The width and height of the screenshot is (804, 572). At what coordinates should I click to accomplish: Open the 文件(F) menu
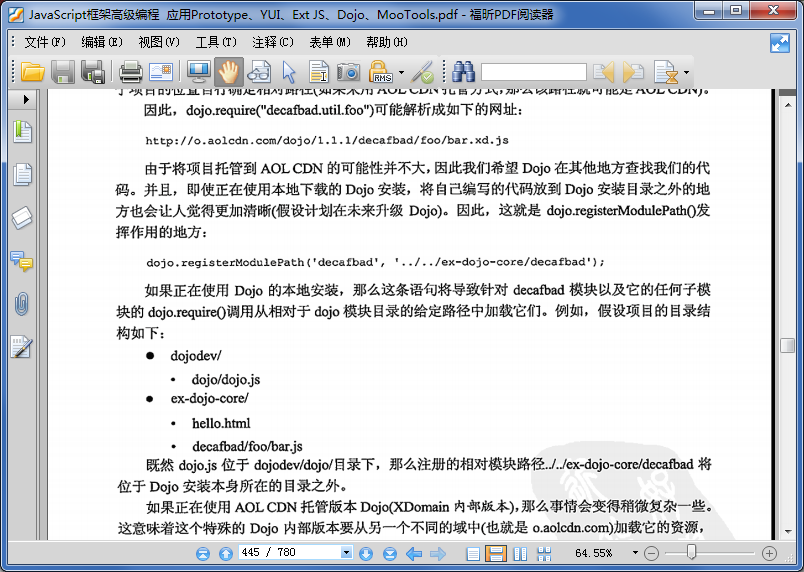click(45, 42)
